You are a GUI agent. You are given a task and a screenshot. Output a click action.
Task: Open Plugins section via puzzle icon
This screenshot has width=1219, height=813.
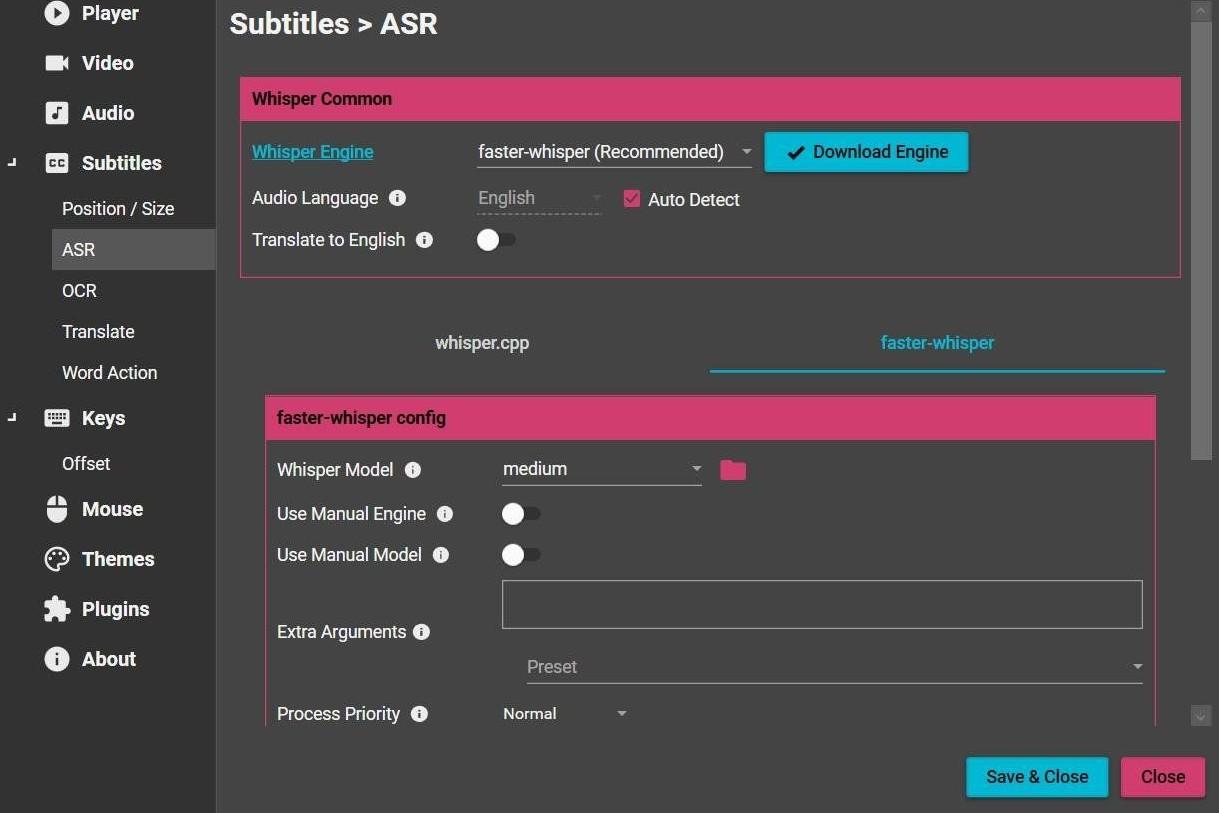click(x=57, y=609)
